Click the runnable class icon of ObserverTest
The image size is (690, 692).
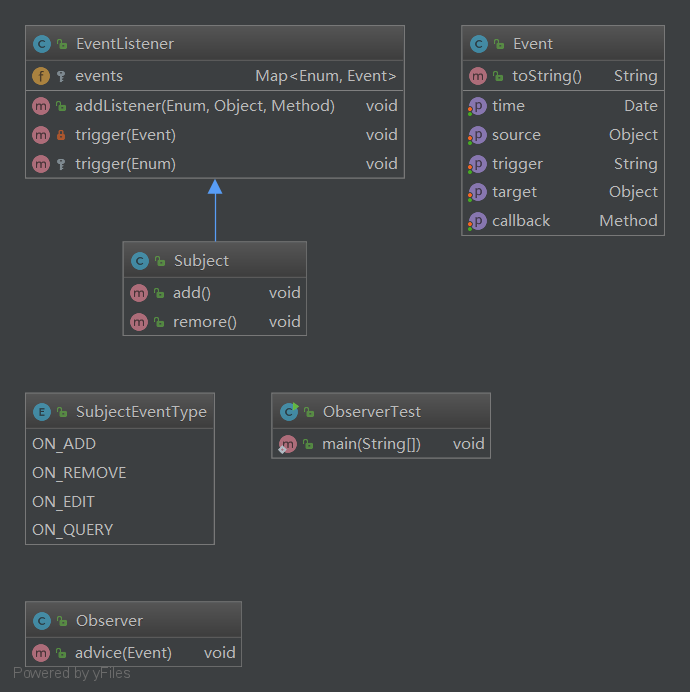click(288, 412)
